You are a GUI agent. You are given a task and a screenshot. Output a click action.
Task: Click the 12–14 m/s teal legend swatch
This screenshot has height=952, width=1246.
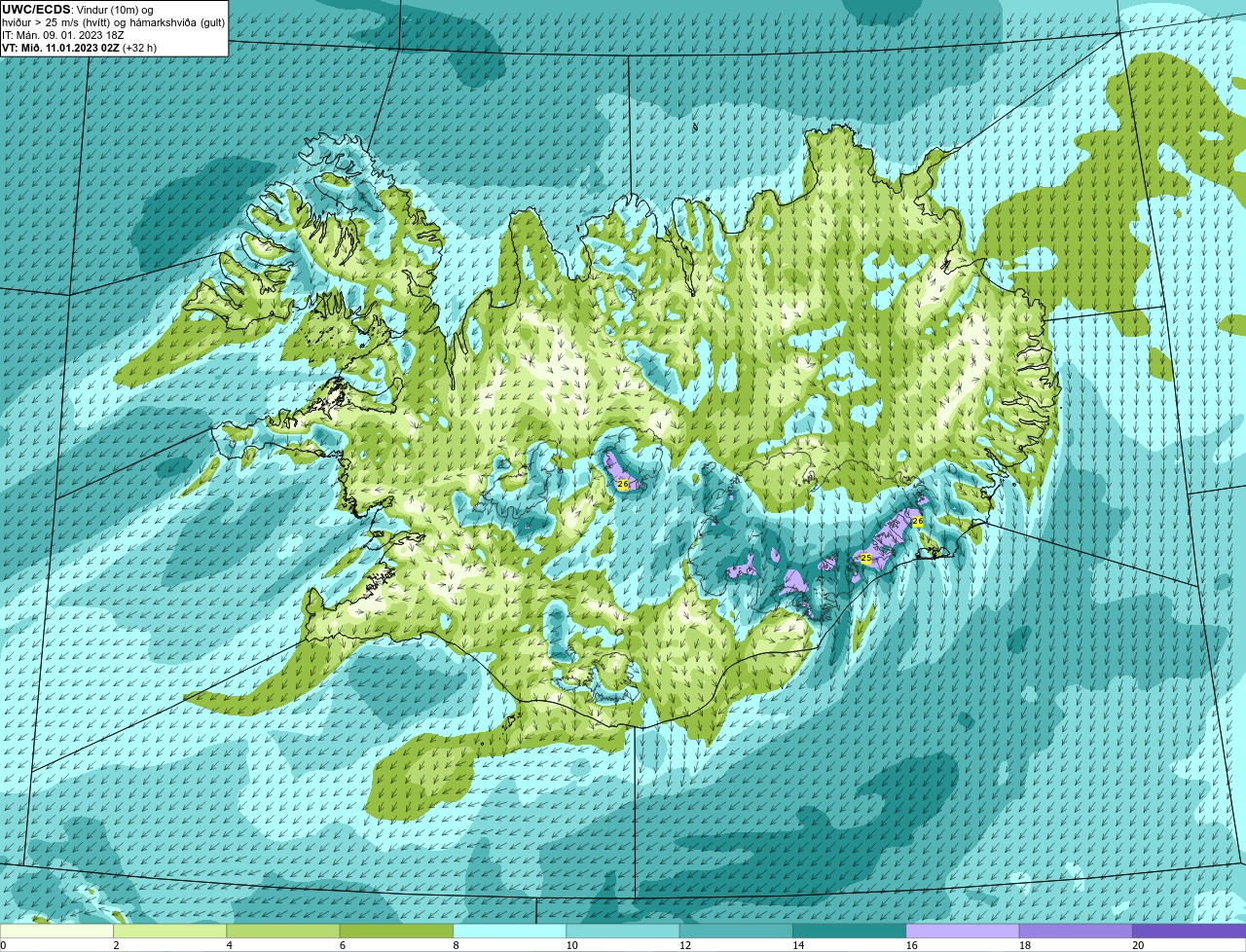(x=736, y=931)
